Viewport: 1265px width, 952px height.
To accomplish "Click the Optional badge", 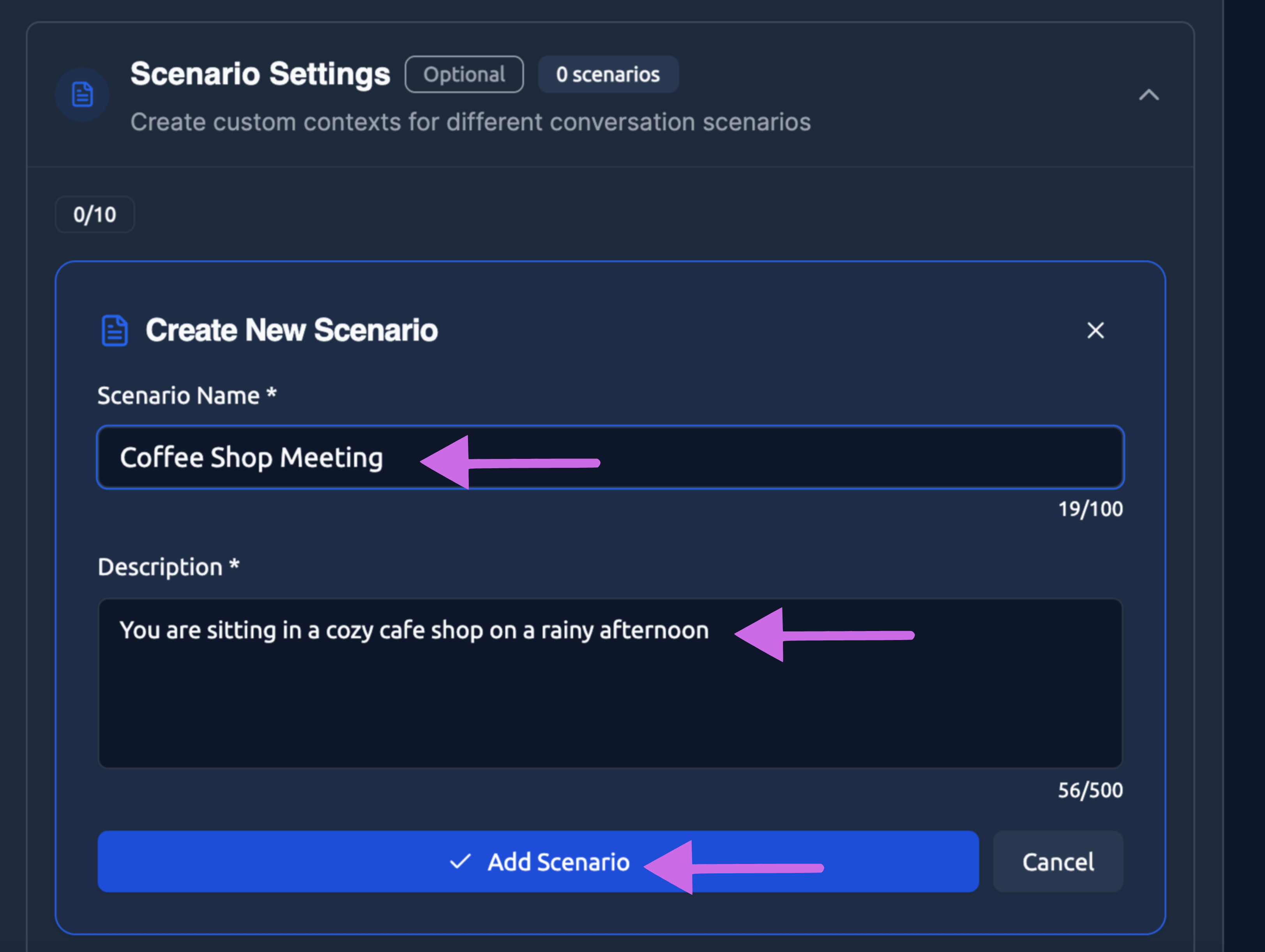I will (464, 74).
